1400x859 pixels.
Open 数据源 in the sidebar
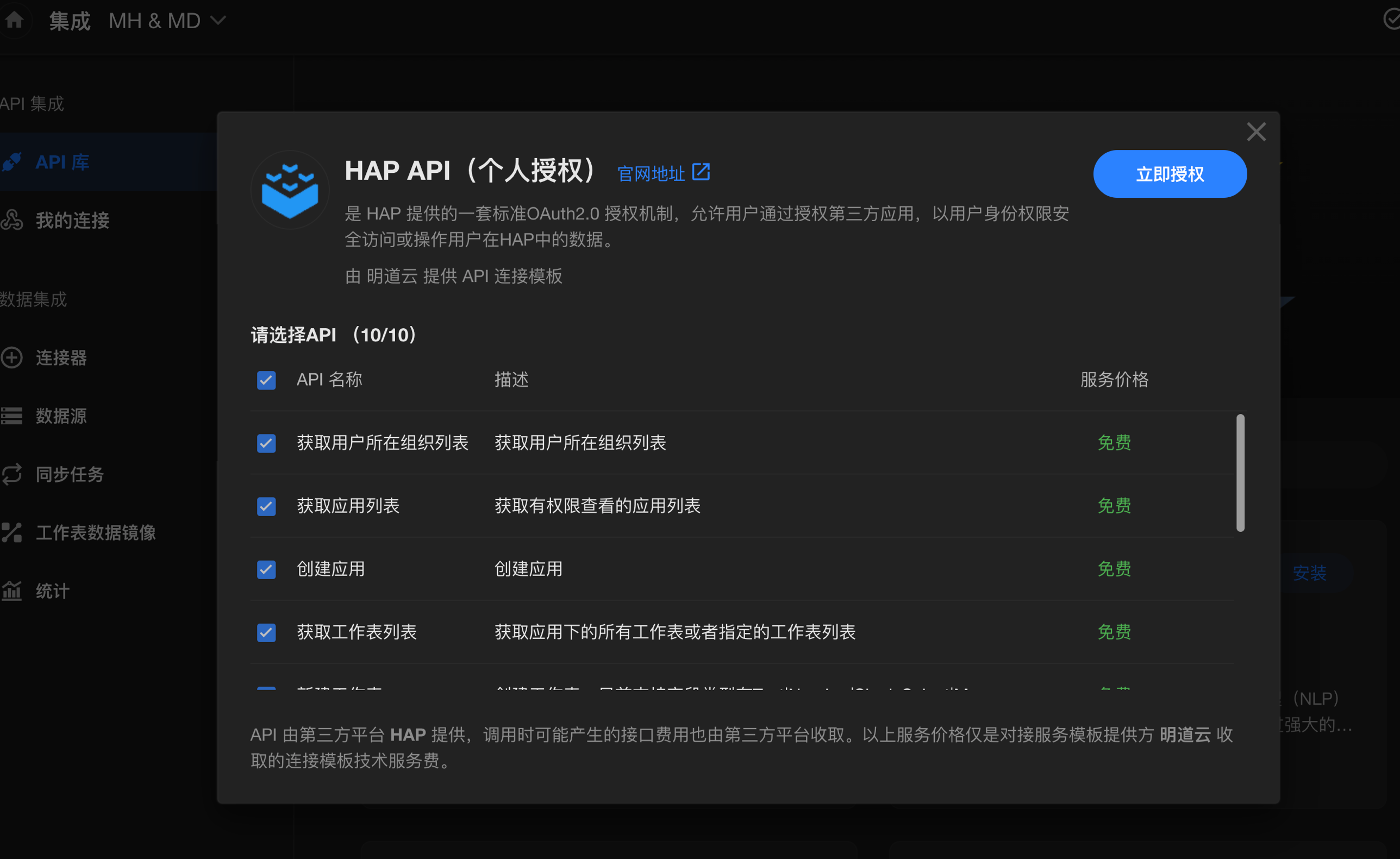(61, 416)
